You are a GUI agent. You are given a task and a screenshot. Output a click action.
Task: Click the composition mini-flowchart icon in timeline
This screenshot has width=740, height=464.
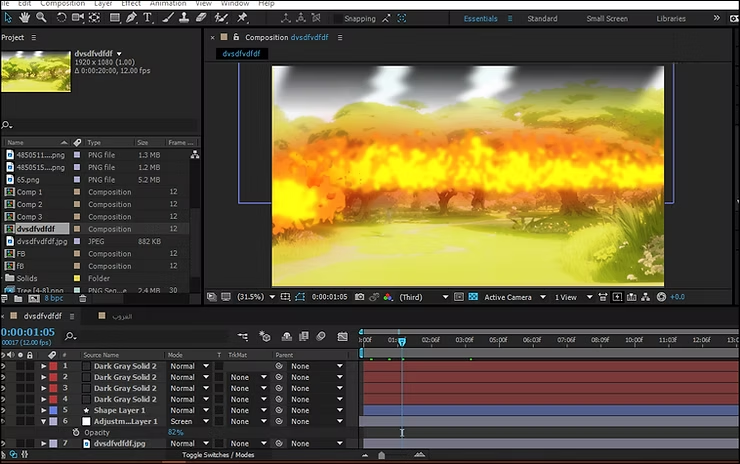pyautogui.click(x=243, y=337)
